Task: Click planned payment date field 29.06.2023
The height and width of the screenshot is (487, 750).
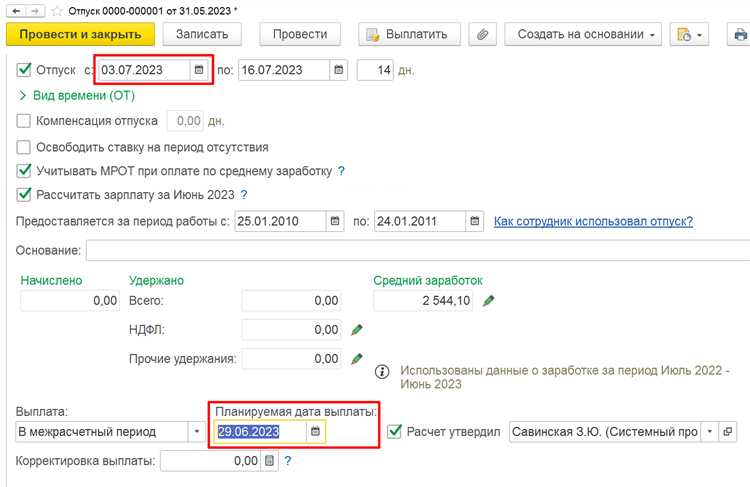Action: 260,432
